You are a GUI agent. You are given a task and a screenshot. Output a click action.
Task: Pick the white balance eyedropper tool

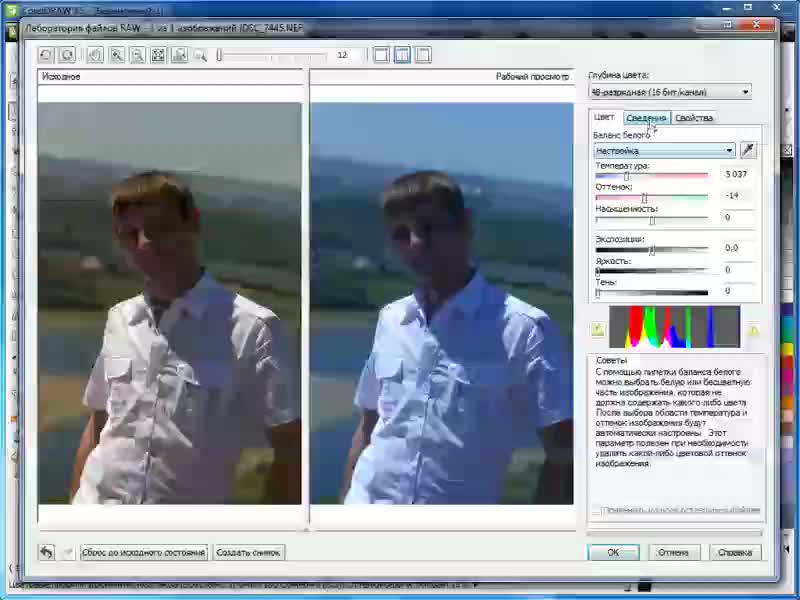coord(747,150)
